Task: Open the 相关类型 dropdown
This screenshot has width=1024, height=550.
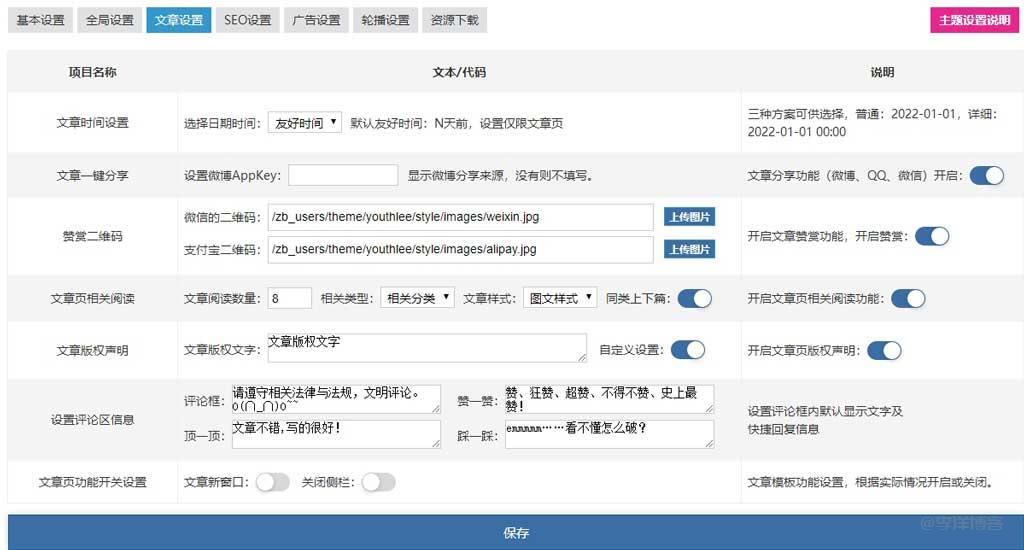Action: 417,298
